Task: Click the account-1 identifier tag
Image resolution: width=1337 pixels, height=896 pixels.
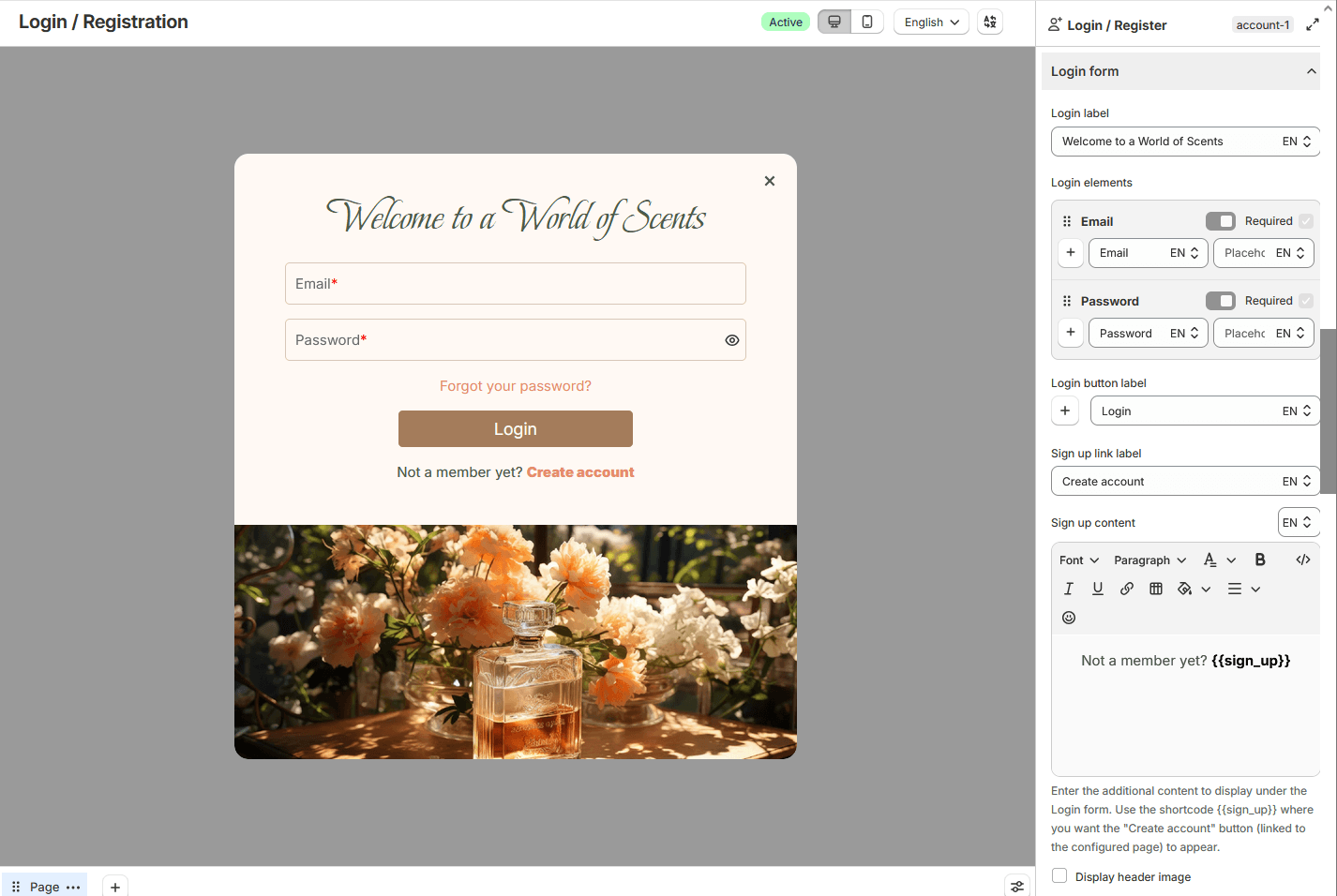Action: pos(1262,24)
